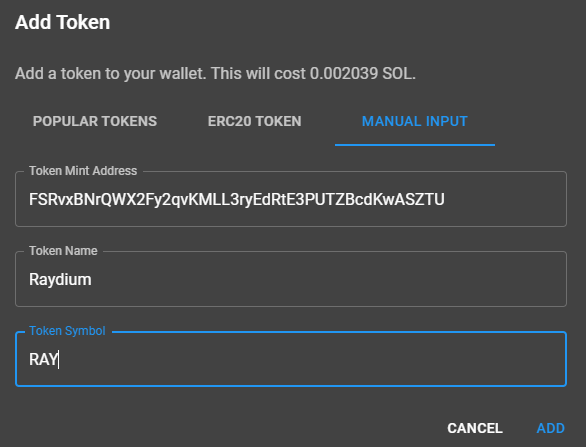This screenshot has width=586, height=447.
Task: Confirm with the Add button
Action: tap(550, 428)
